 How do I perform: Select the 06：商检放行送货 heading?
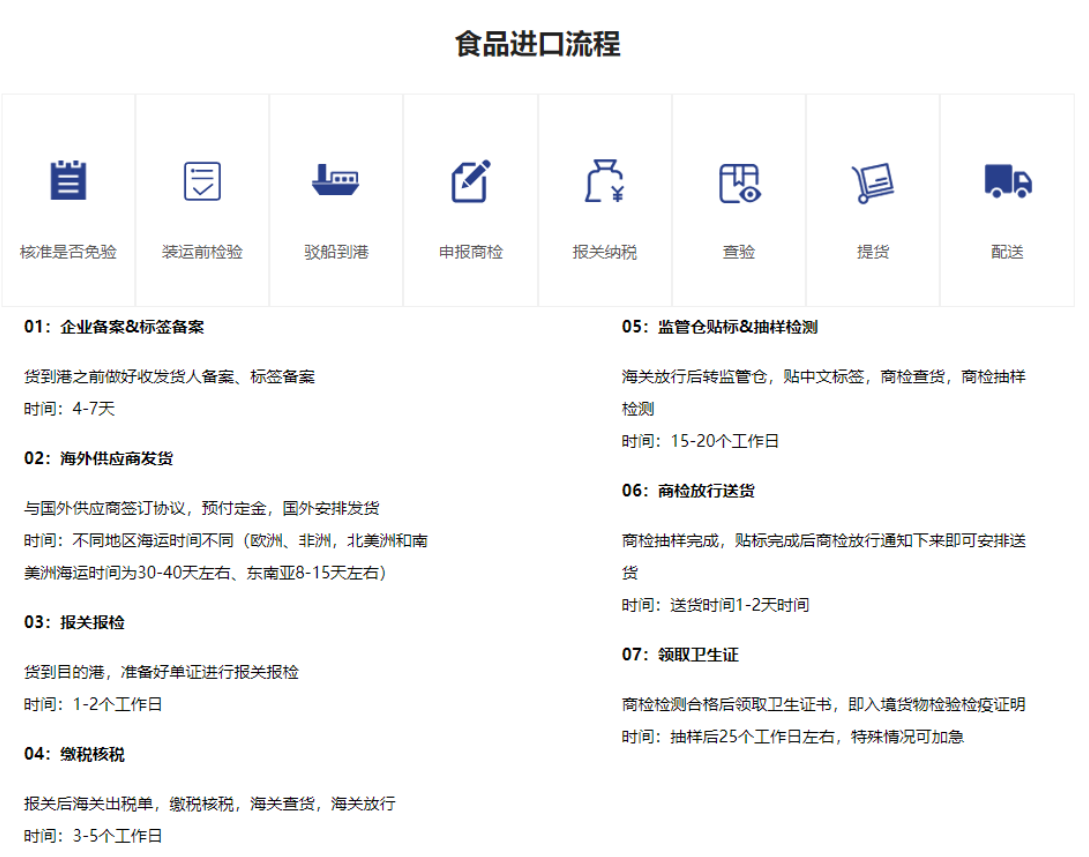coord(689,491)
